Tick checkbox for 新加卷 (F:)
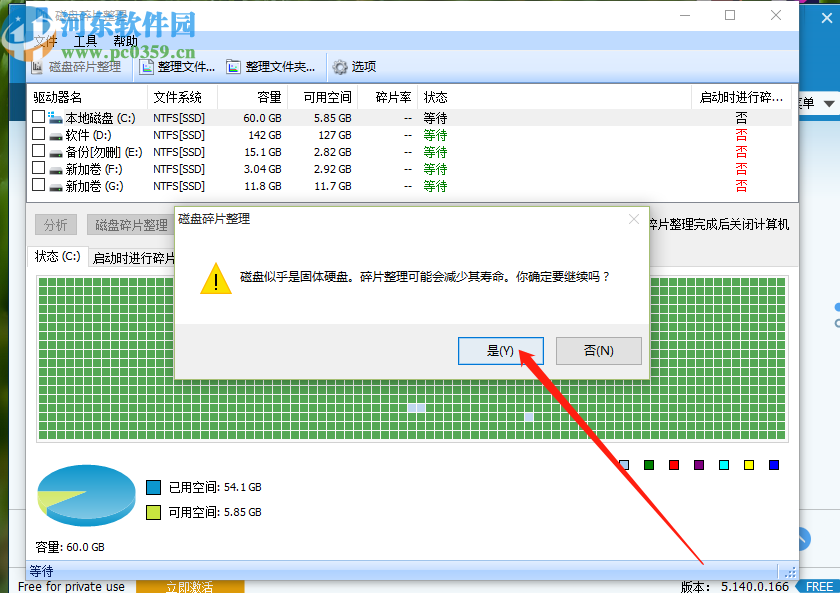The image size is (840, 593). [38, 168]
